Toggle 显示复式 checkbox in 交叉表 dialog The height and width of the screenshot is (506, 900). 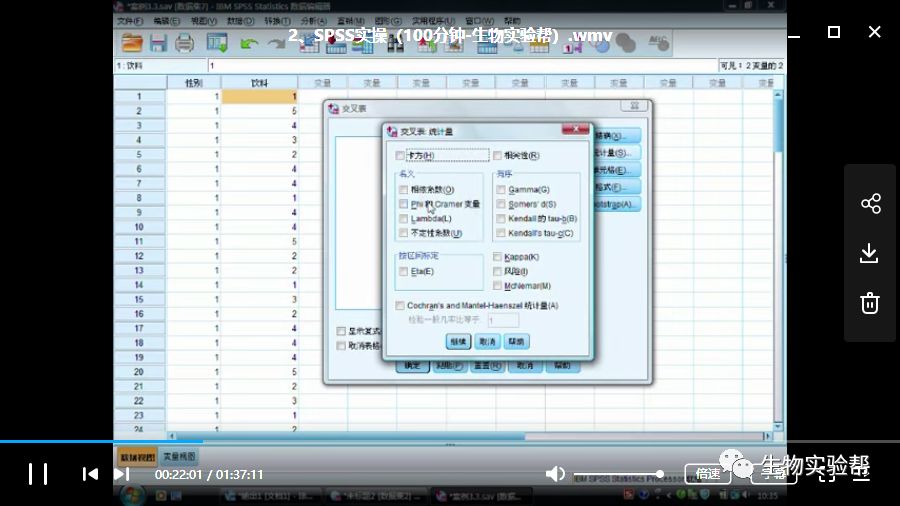(x=341, y=331)
